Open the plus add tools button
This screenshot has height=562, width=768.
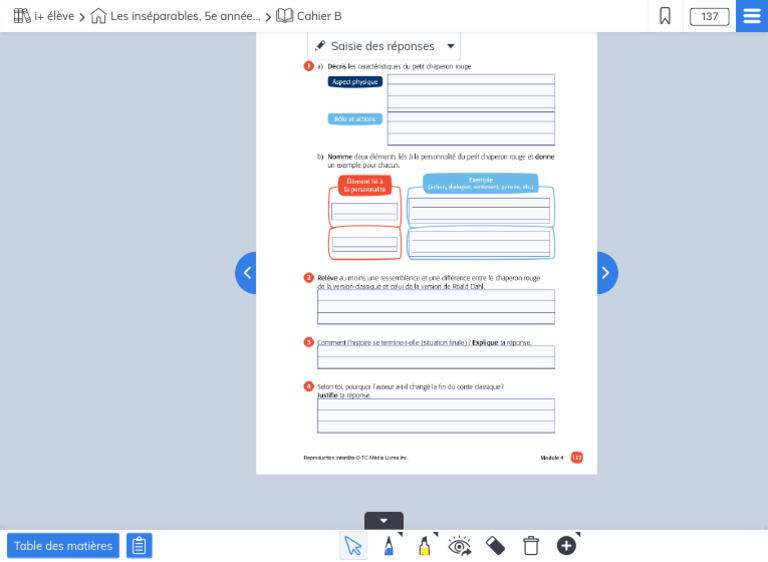566,545
